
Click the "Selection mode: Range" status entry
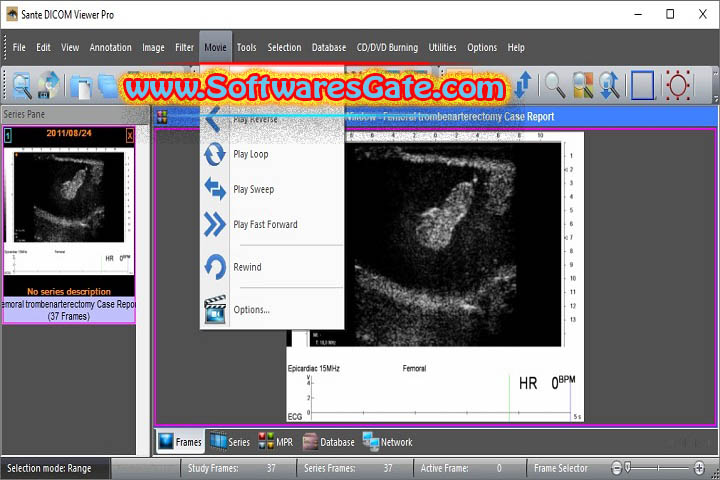49,468
